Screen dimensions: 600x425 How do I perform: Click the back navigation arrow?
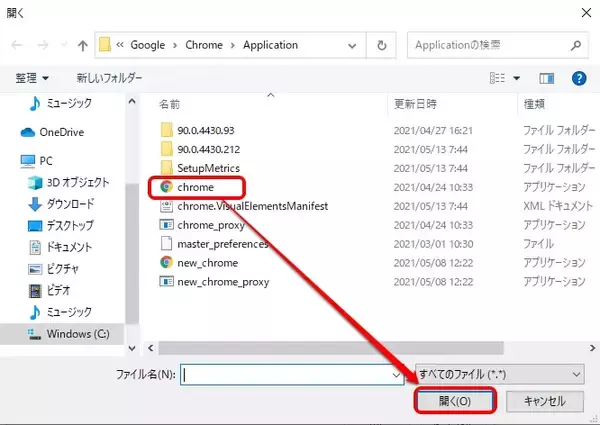[17, 45]
